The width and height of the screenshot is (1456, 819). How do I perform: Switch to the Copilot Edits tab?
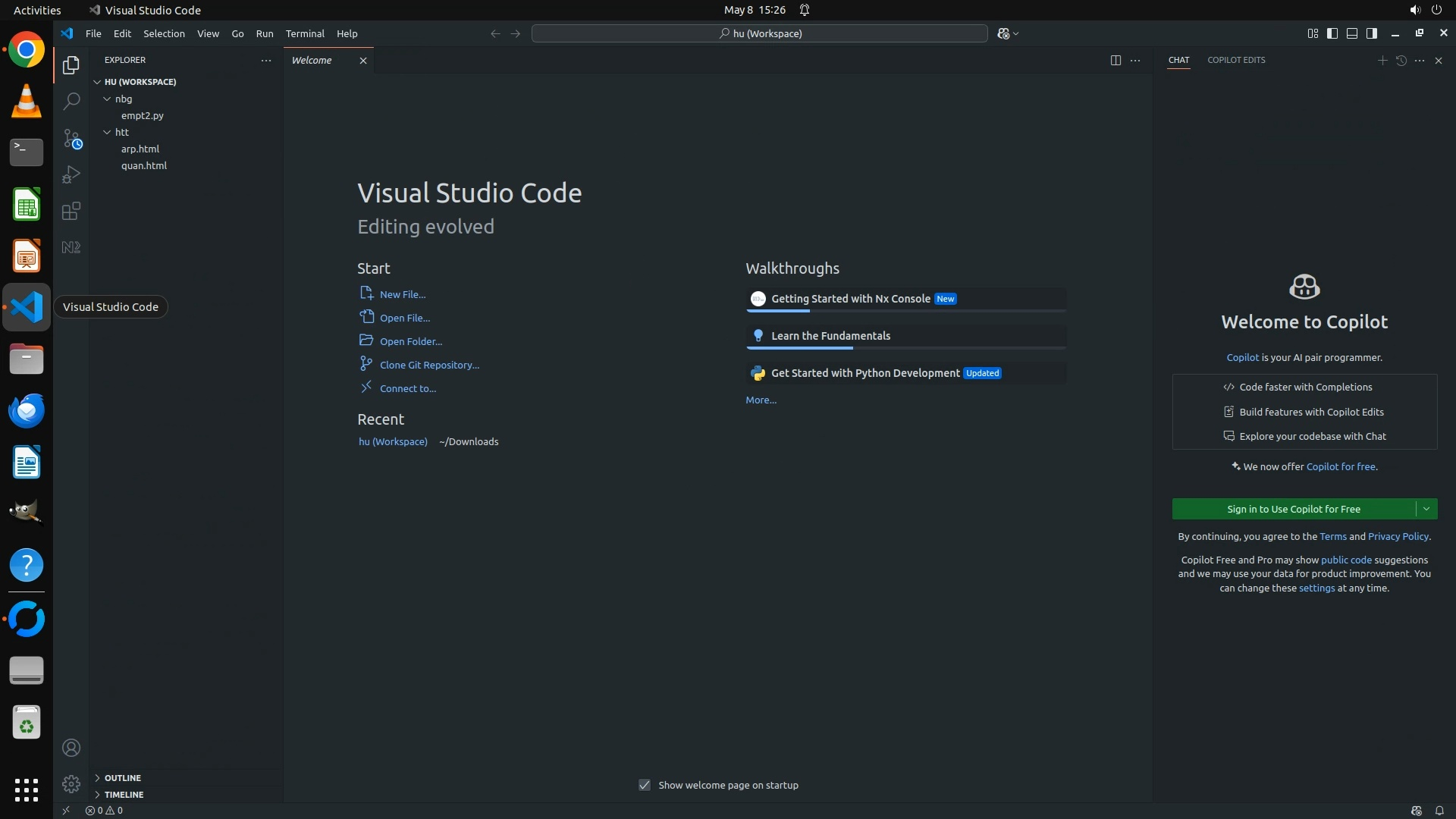coord(1236,60)
